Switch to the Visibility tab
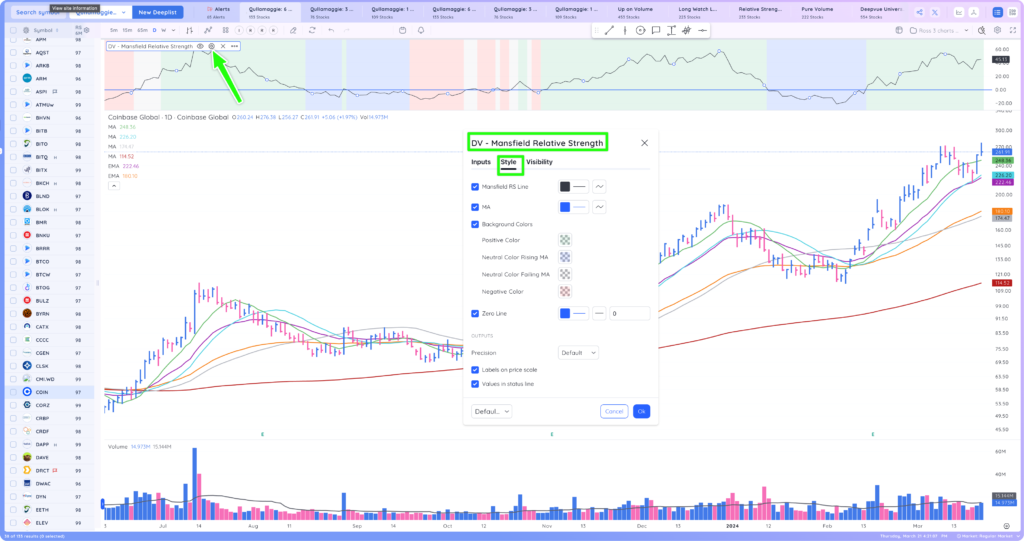The height and width of the screenshot is (541, 1024). click(x=539, y=162)
